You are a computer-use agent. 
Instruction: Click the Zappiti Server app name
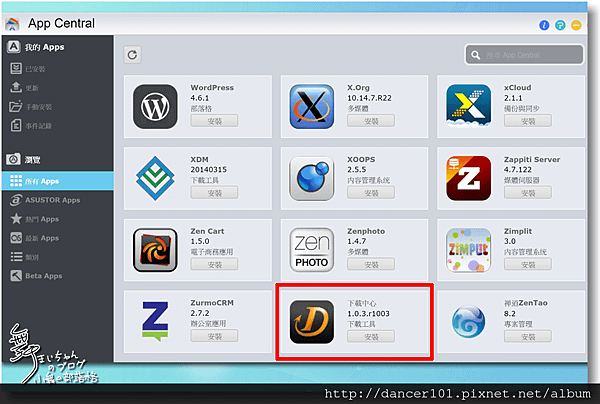[532, 160]
